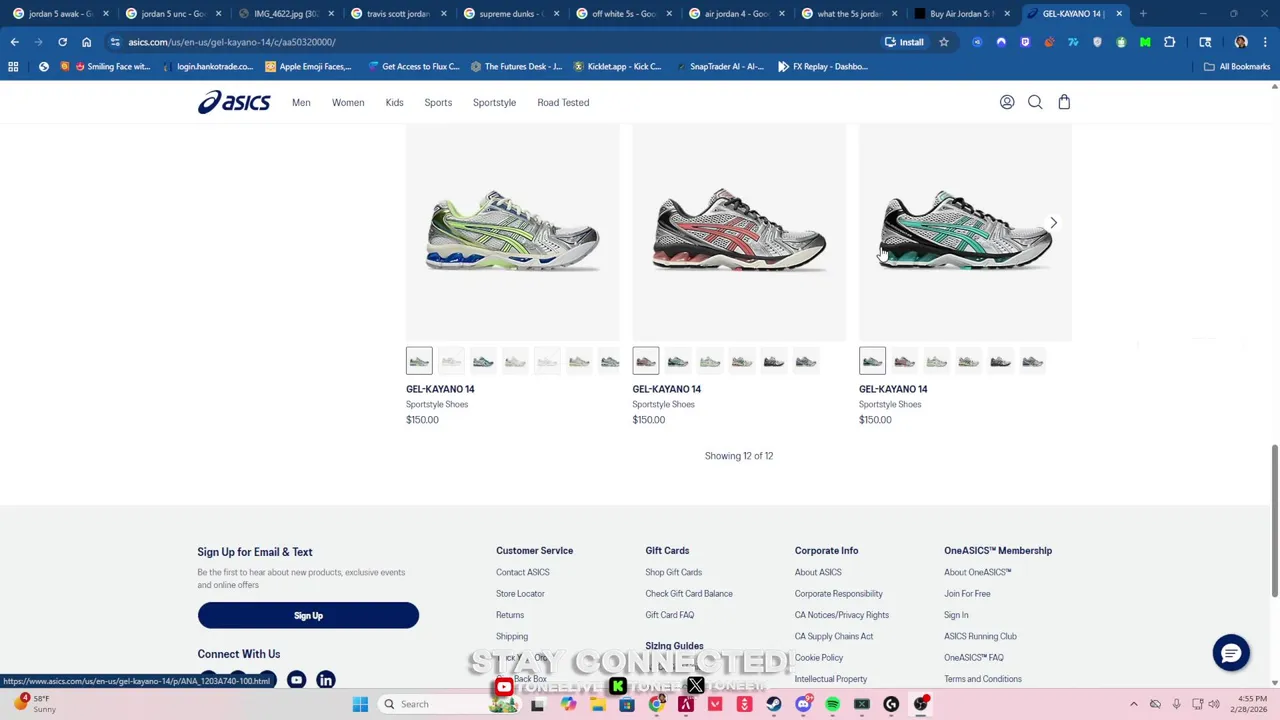Select third color swatch on first GEL-KAYANO 14
Viewport: 1280px width, 720px height.
coord(483,361)
